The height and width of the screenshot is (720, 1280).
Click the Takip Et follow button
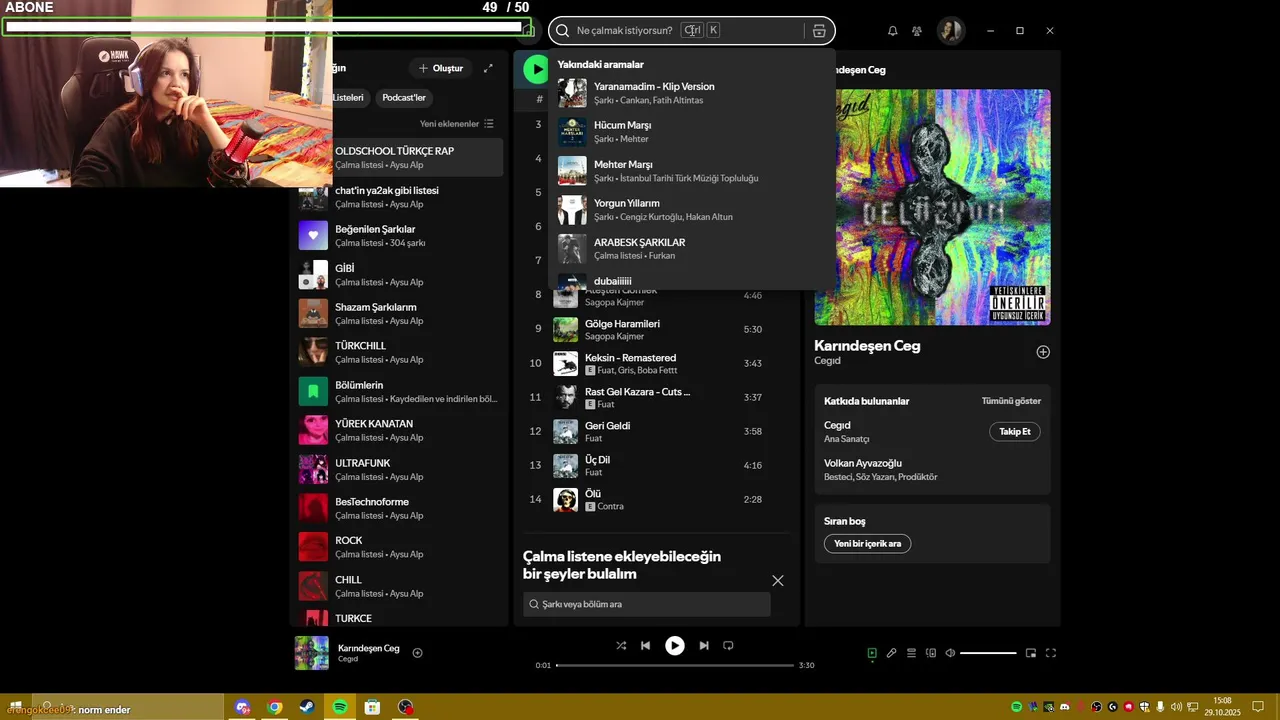1015,432
